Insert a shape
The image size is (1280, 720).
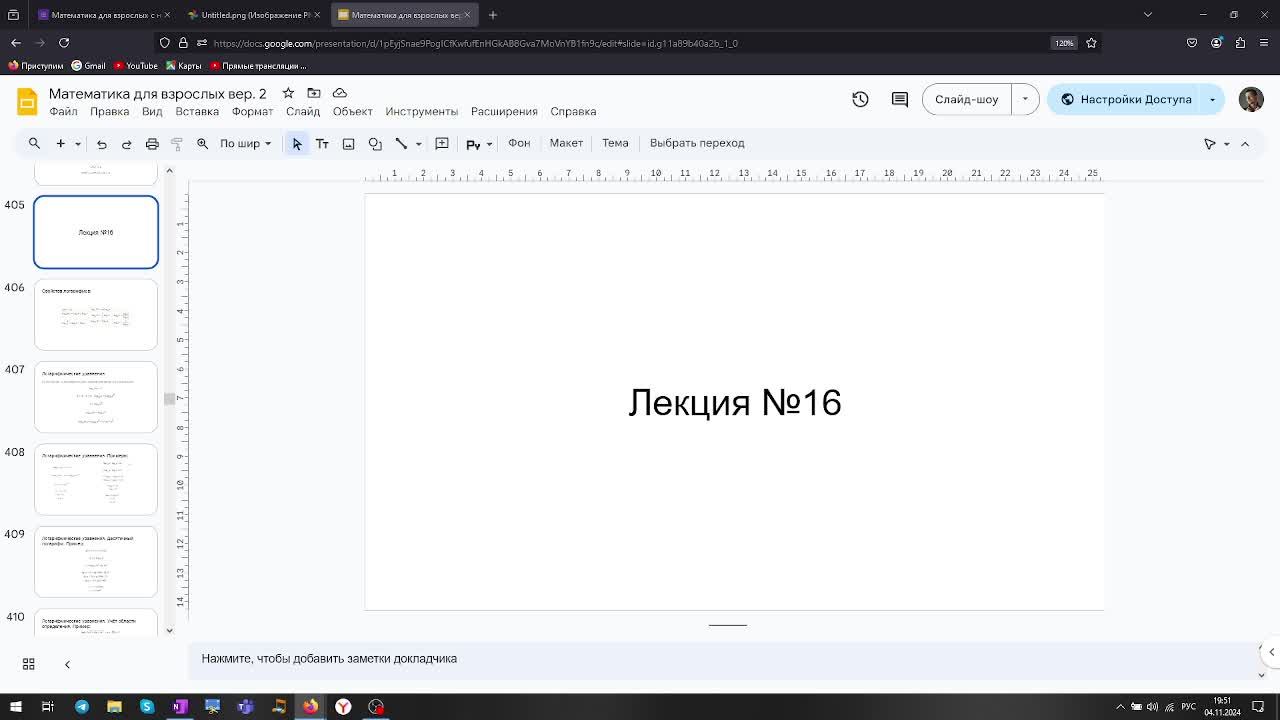[x=375, y=143]
